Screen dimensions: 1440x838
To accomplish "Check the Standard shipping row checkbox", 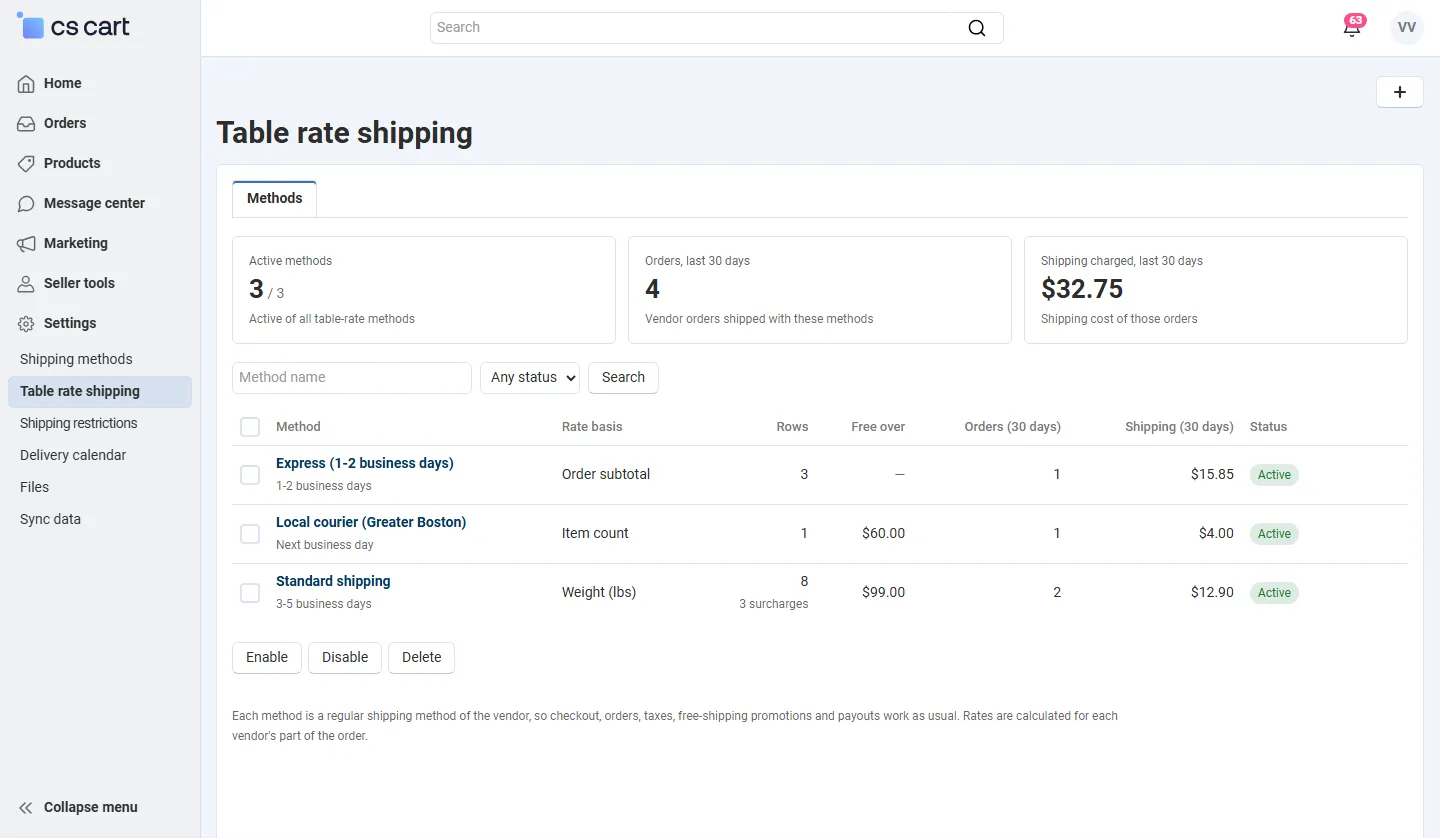I will 250,593.
